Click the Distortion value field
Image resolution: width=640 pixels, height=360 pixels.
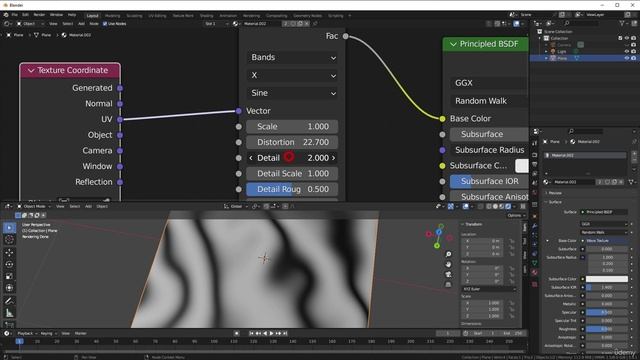[x=292, y=142]
